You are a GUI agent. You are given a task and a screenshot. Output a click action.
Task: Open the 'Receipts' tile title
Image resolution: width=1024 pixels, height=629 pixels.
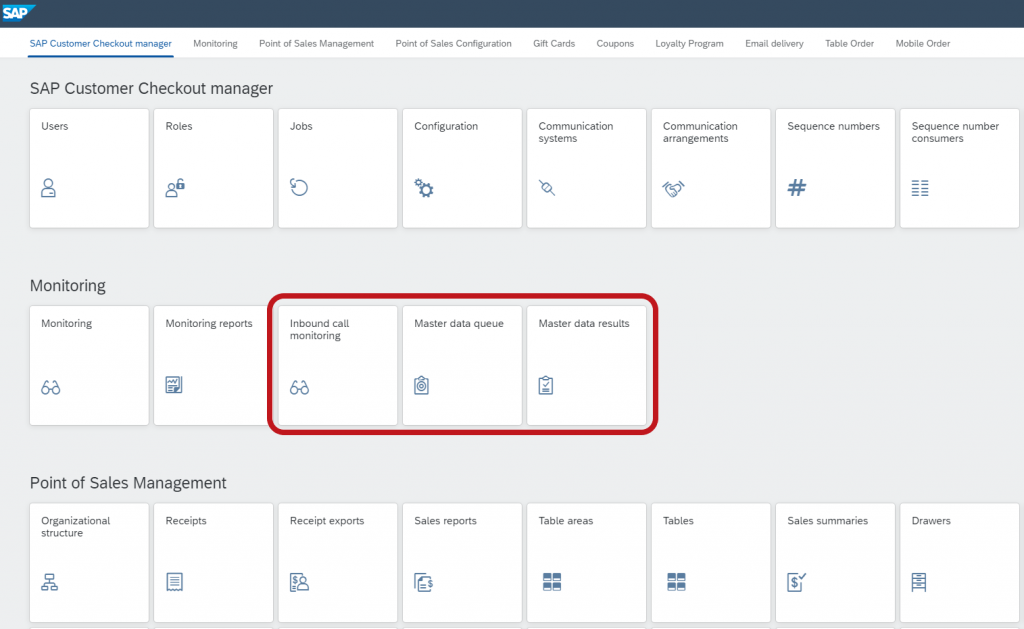pyautogui.click(x=186, y=521)
